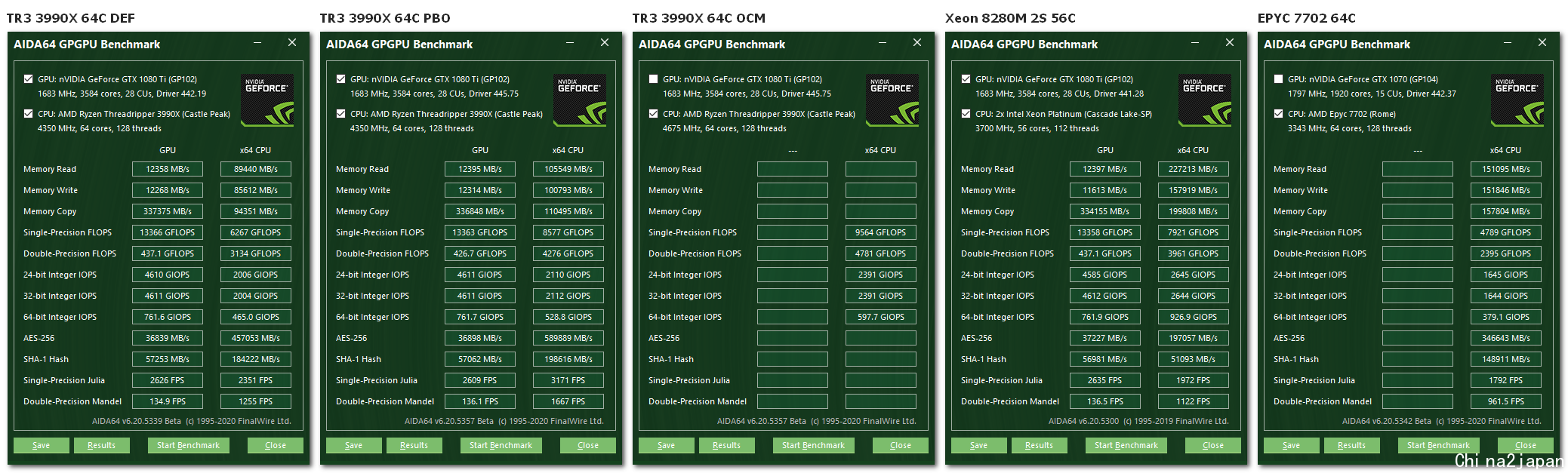Click Save in EPYC 7702 window
Image resolution: width=1568 pixels, height=473 pixels.
[1292, 445]
